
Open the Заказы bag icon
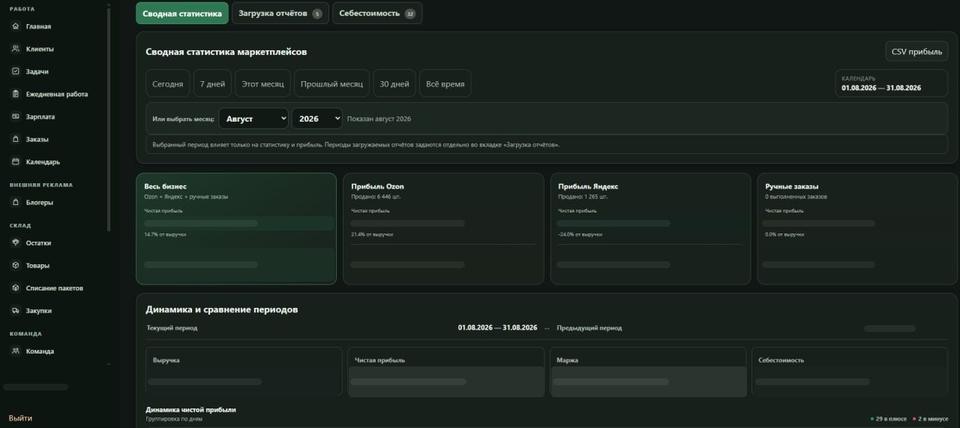tap(16, 139)
